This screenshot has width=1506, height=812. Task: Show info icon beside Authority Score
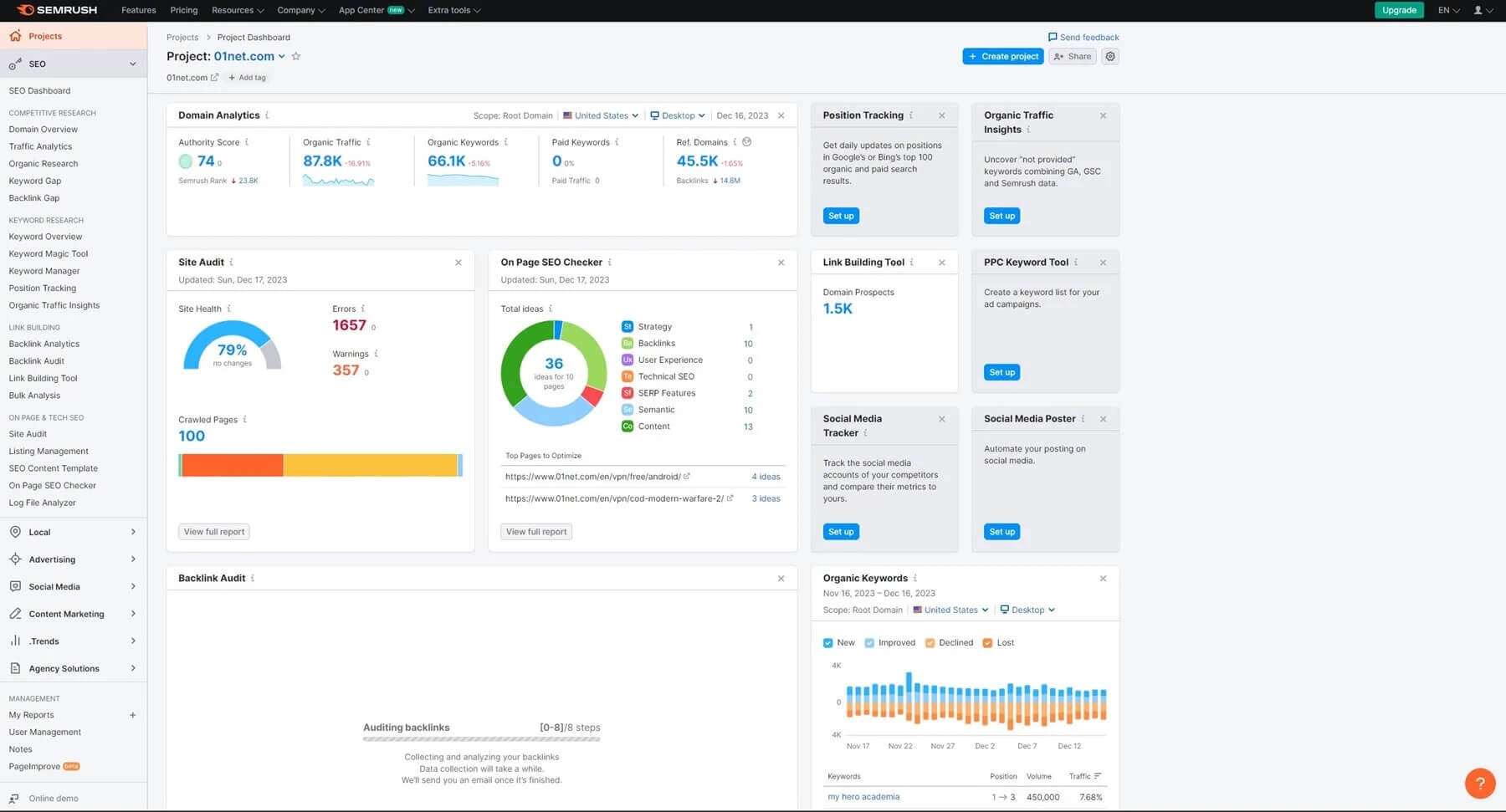247,142
